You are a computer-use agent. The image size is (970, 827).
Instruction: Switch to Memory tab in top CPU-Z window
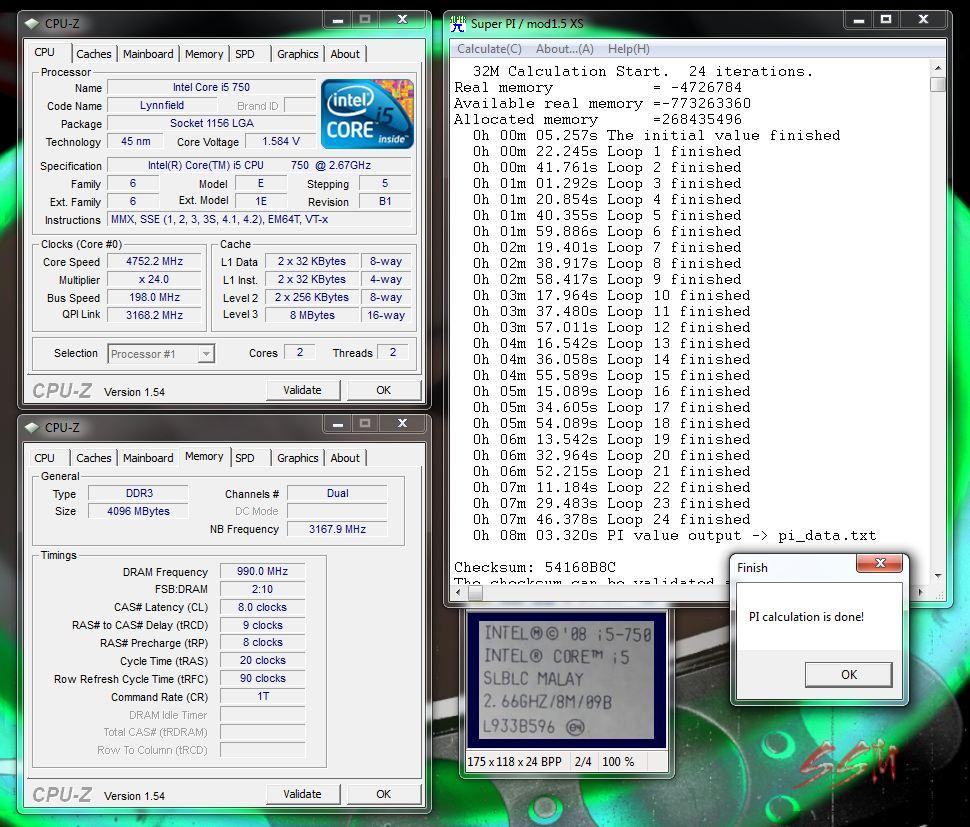[204, 54]
